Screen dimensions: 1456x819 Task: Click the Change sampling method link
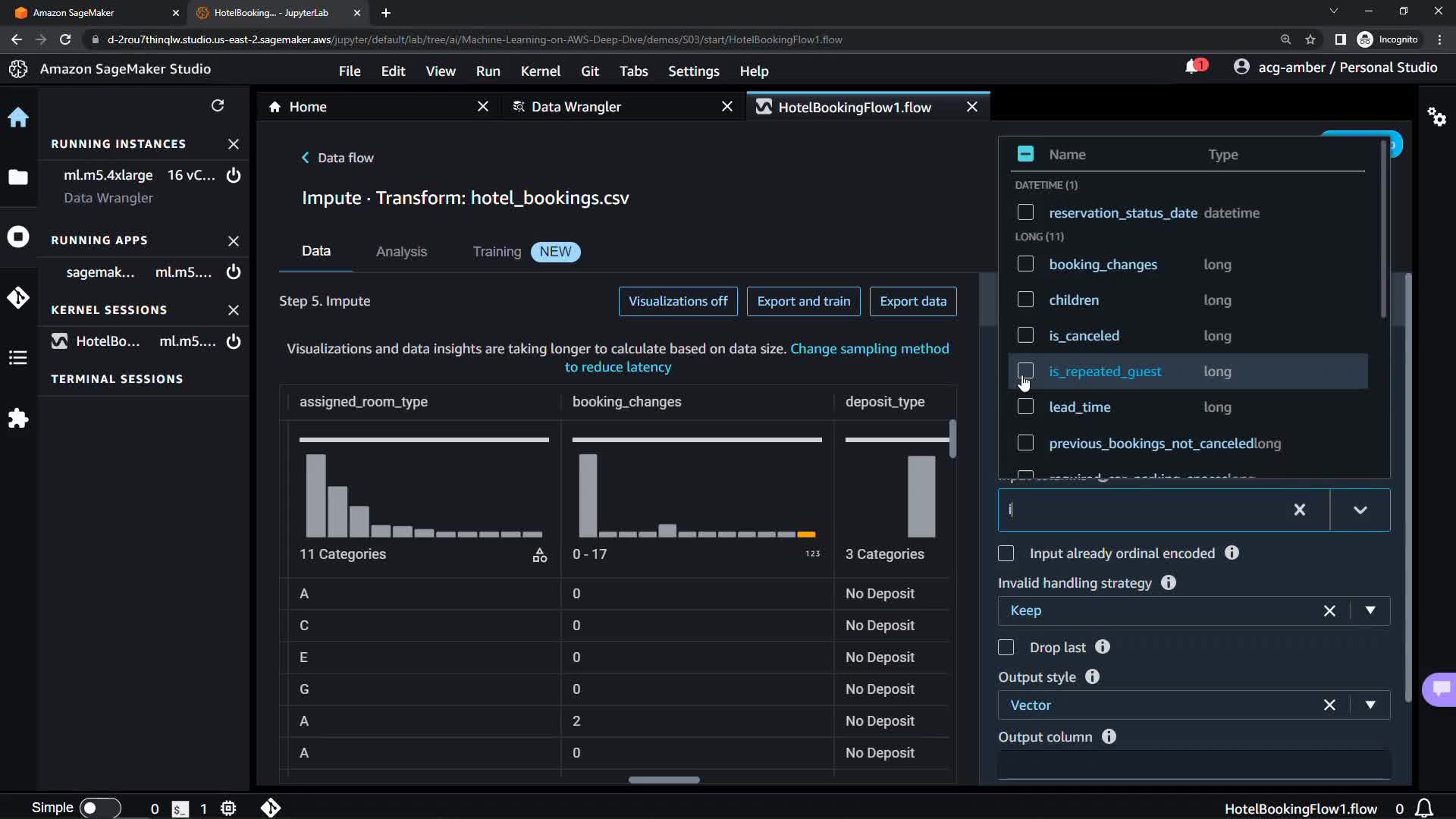pos(869,349)
